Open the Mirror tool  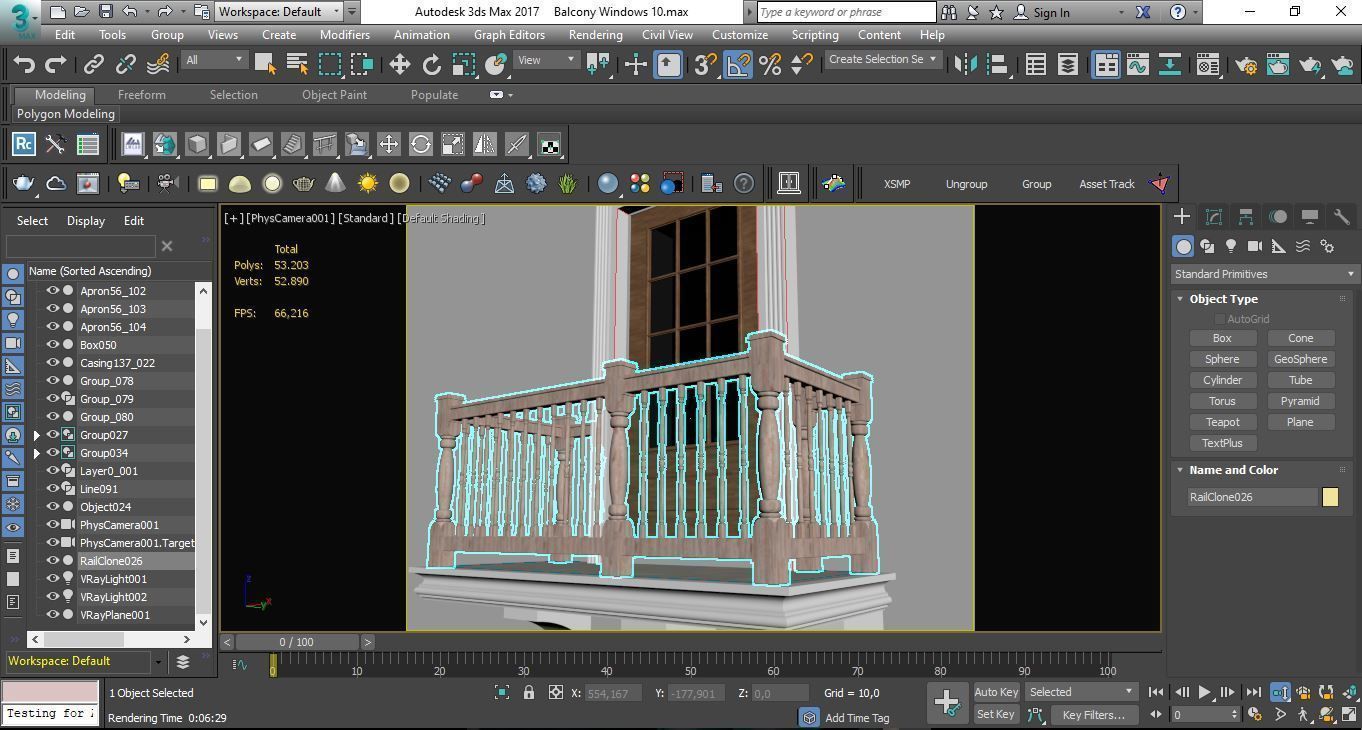point(965,64)
